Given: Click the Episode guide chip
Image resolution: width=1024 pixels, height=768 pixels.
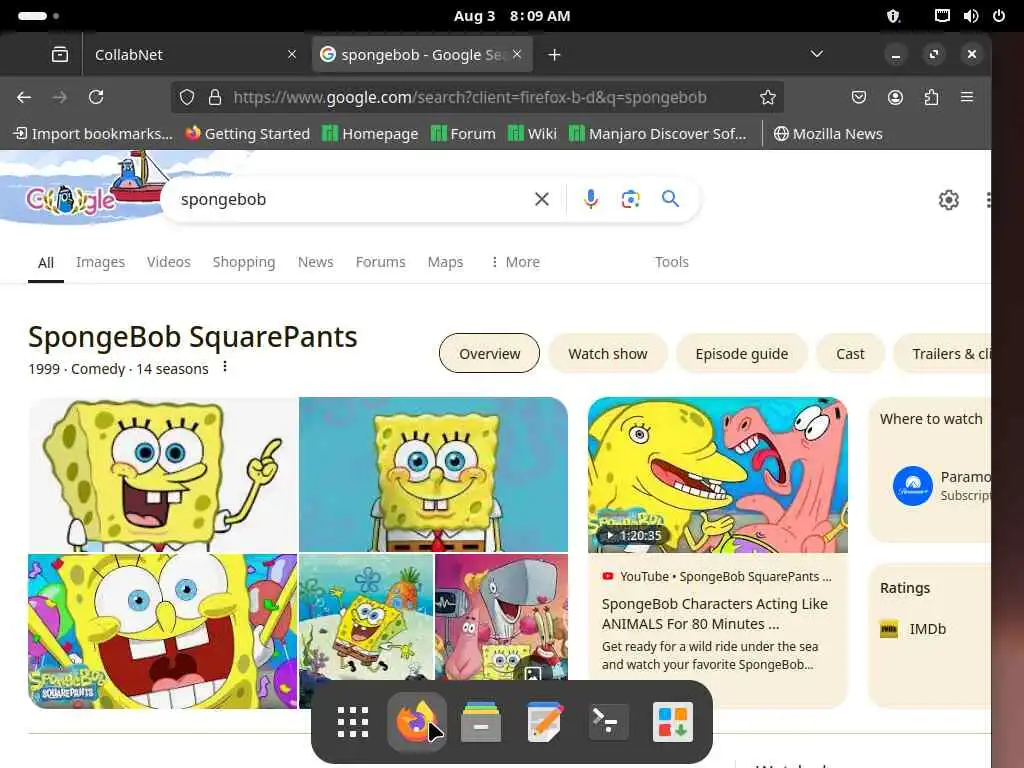Looking at the screenshot, I should pos(741,353).
